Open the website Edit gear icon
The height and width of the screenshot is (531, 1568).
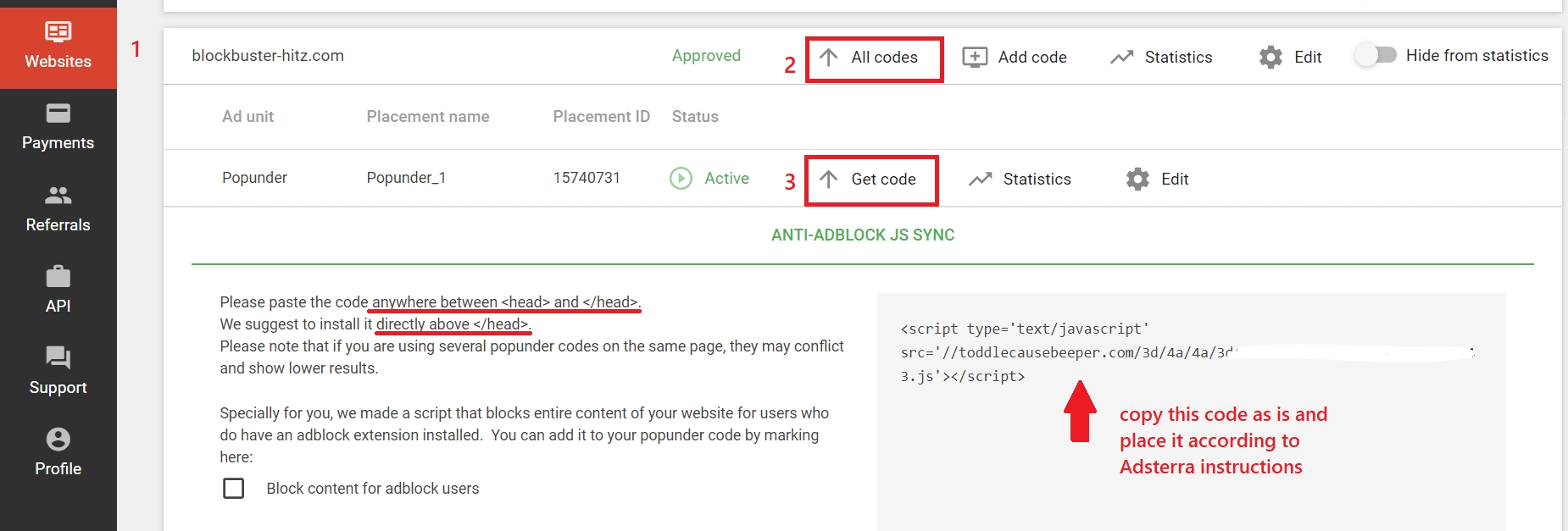click(1271, 57)
